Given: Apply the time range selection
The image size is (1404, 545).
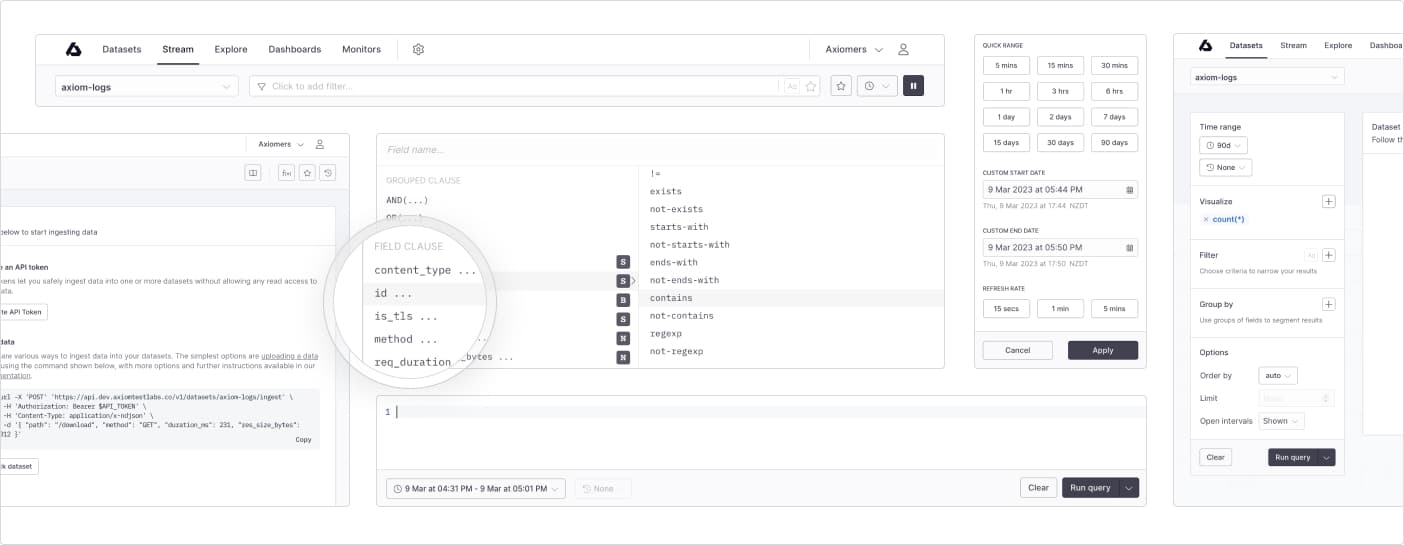Looking at the screenshot, I should coord(1103,350).
